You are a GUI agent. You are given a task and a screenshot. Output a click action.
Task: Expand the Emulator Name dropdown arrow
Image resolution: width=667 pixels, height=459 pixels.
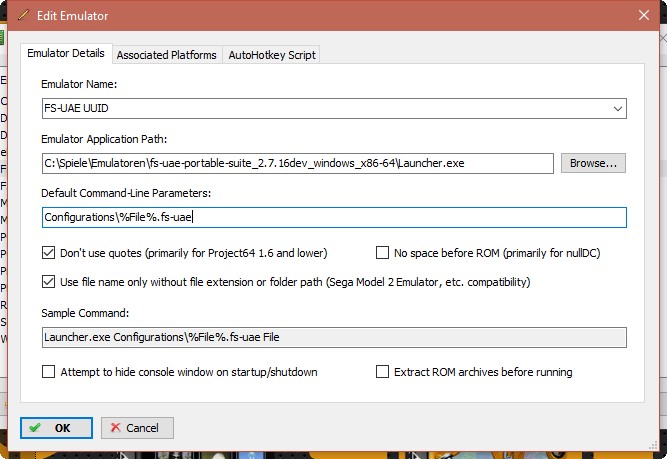(617, 108)
